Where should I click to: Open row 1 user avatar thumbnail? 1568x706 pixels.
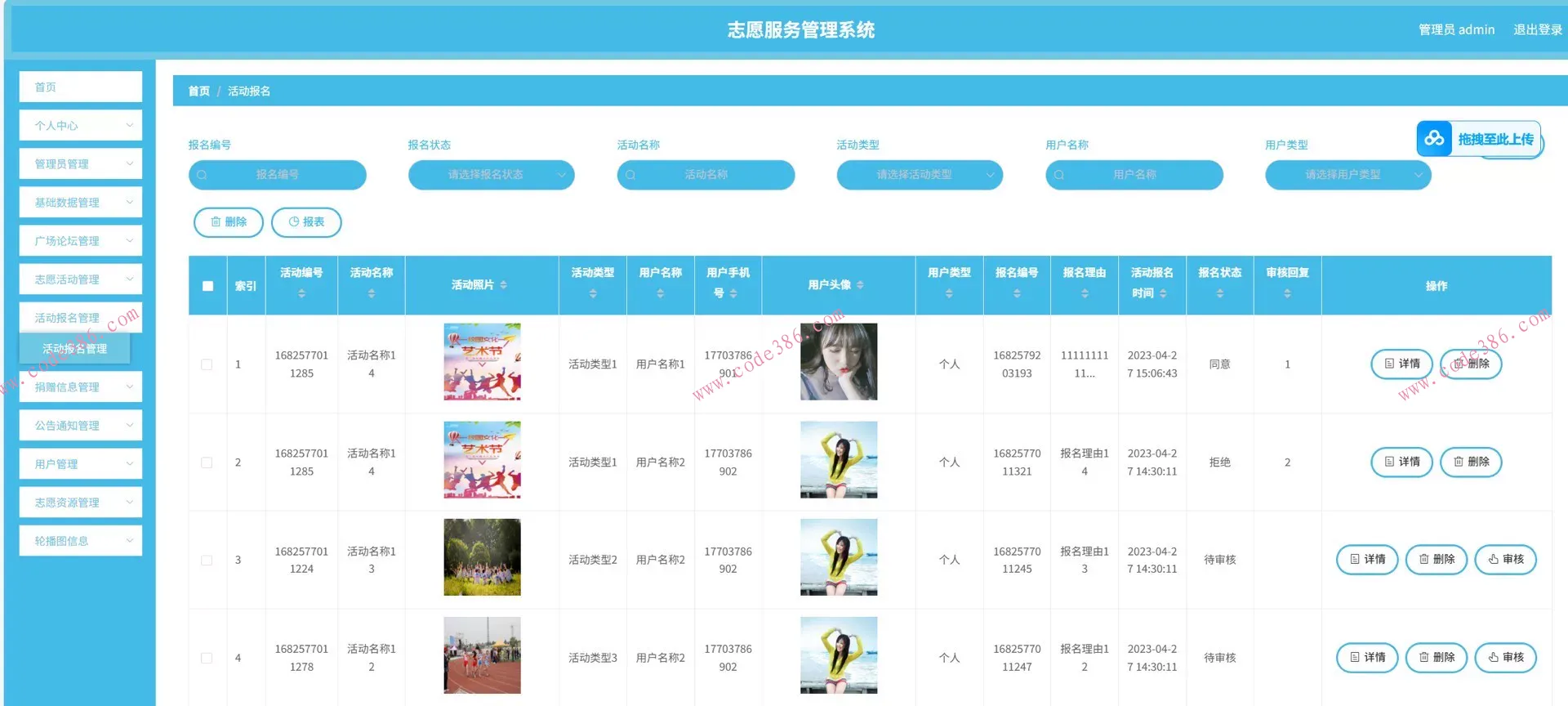[839, 362]
